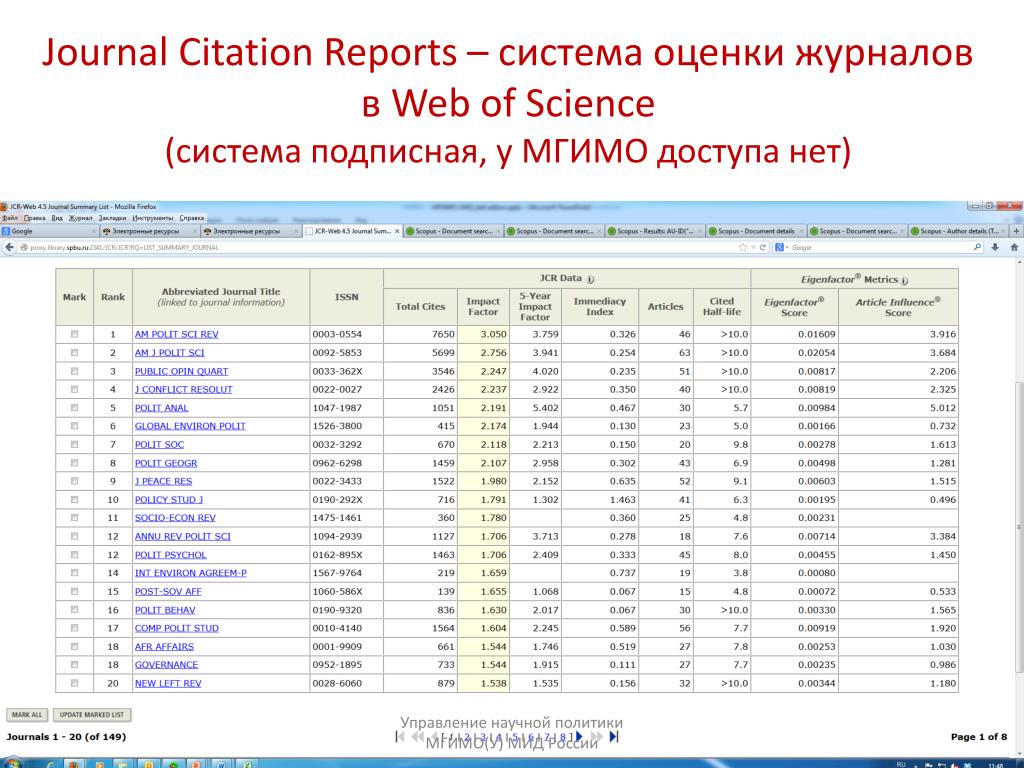Go back using Firefox back arrow
The height and width of the screenshot is (768, 1024).
(x=9, y=248)
